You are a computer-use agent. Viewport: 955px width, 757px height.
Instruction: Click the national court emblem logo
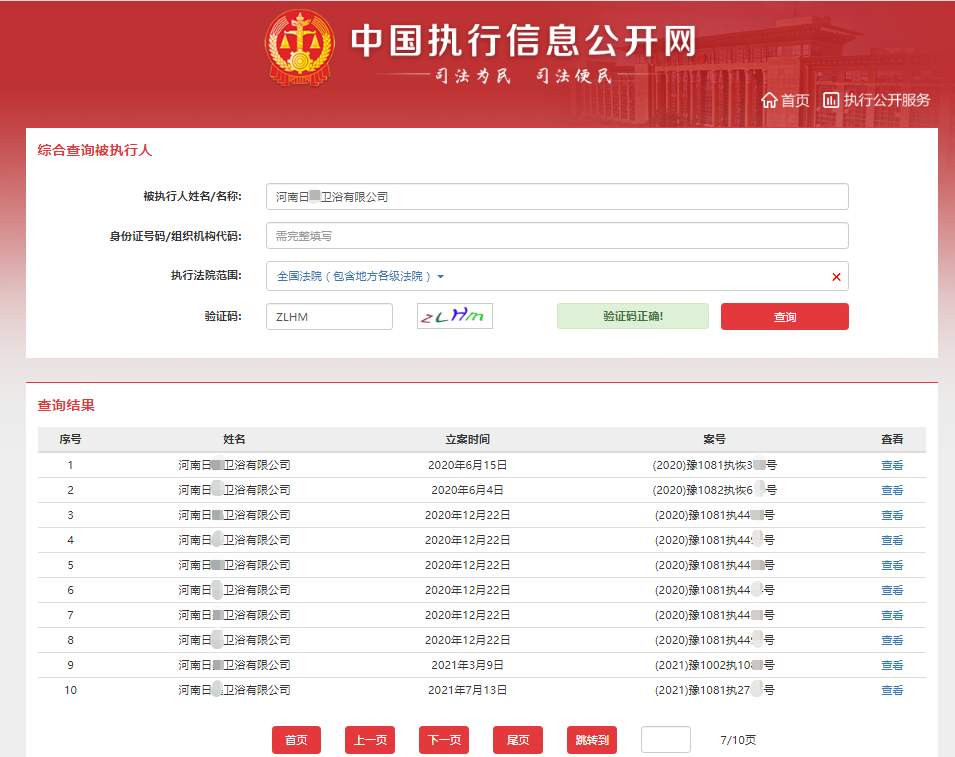click(x=297, y=48)
